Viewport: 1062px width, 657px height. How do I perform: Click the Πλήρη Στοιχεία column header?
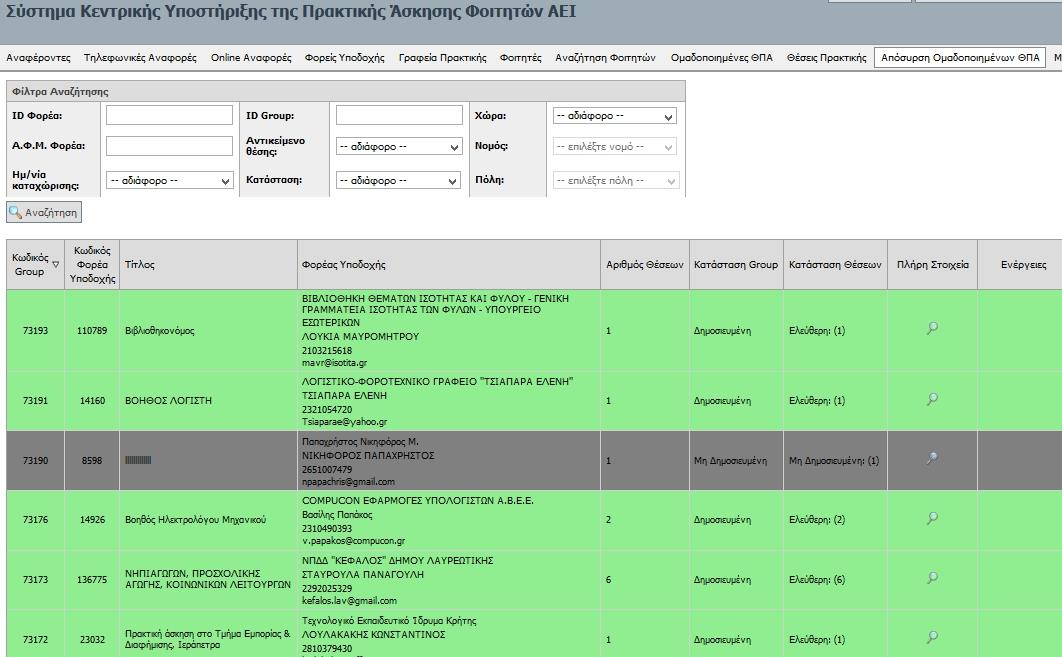pos(933,265)
